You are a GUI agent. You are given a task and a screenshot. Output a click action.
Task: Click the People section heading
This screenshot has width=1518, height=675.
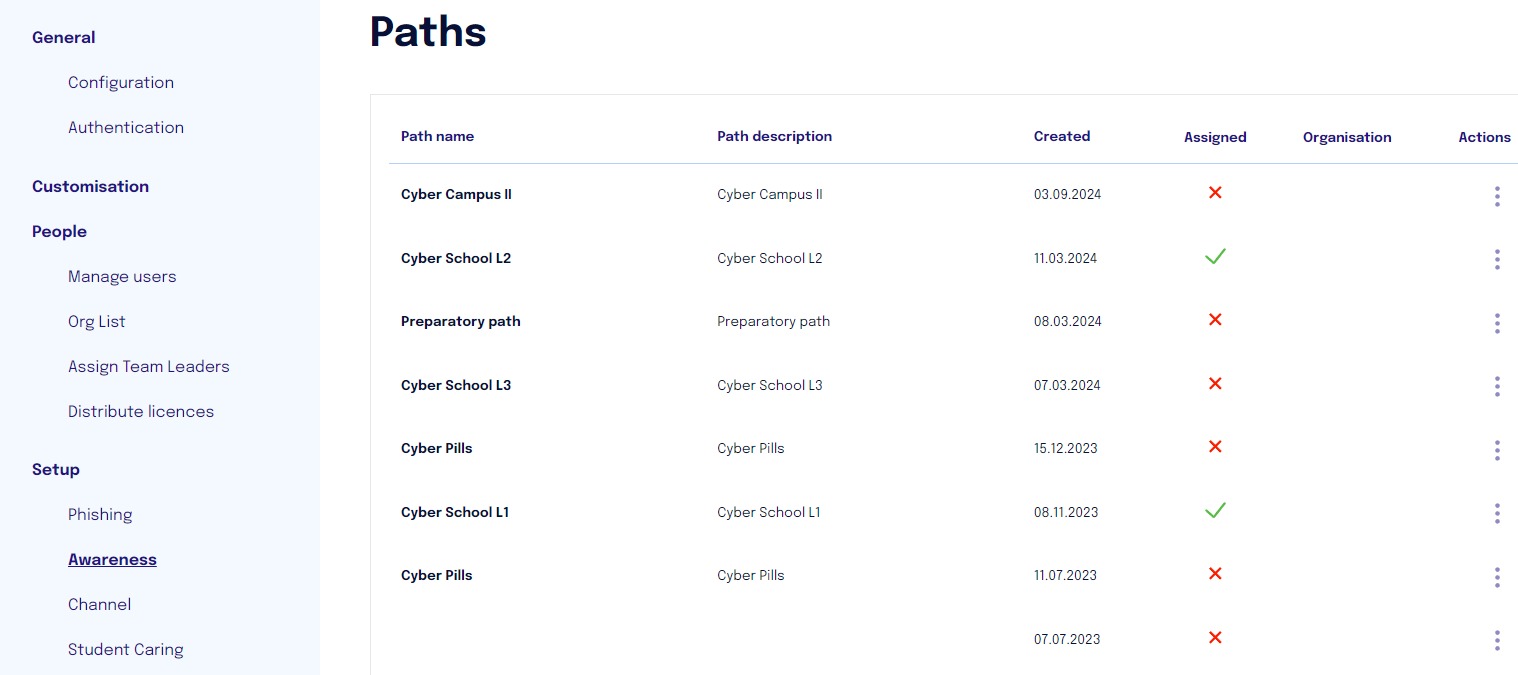[59, 232]
